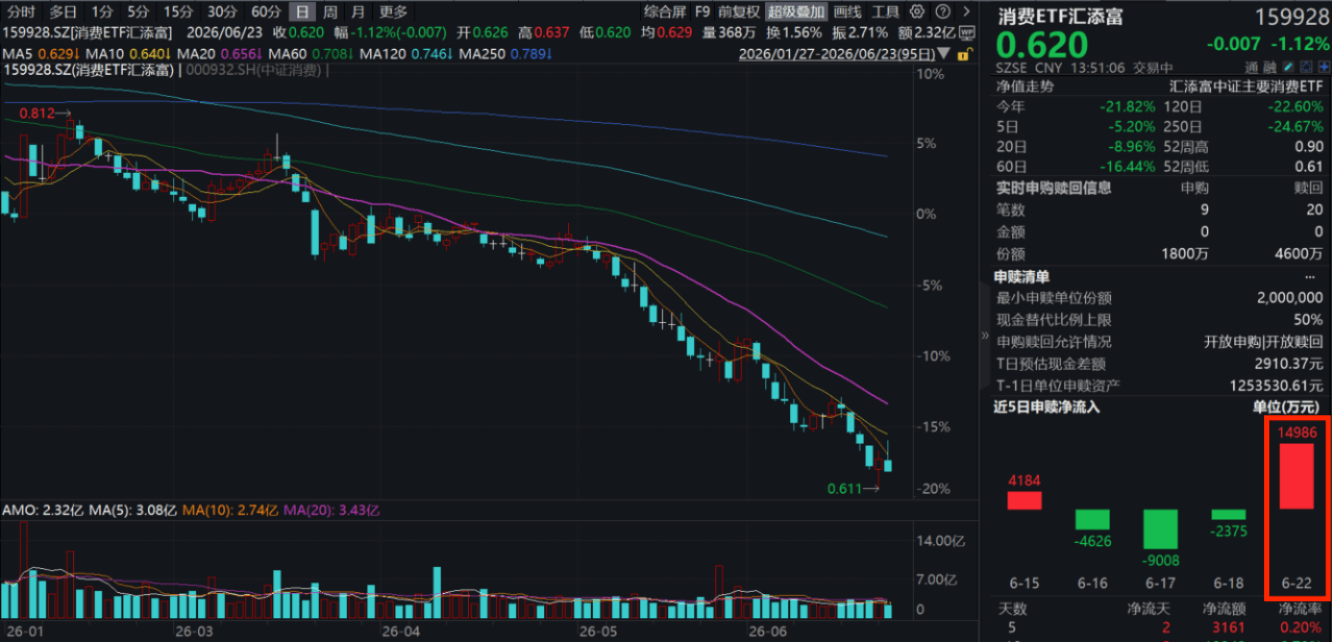Click the right chevron arrow in toolbar
The image size is (1332, 642).
point(967,12)
